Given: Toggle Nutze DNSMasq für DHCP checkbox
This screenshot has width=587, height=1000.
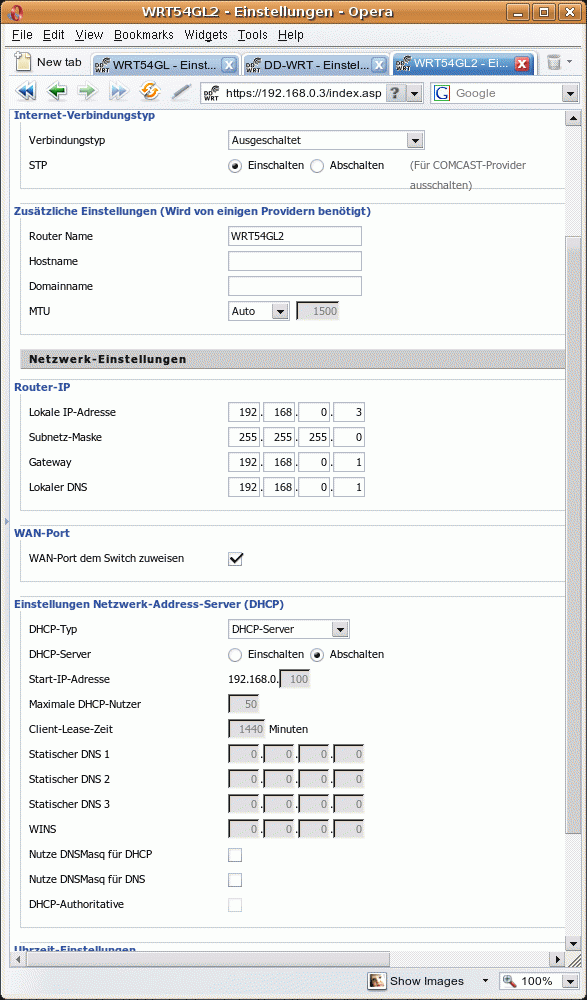Looking at the screenshot, I should coord(235,855).
